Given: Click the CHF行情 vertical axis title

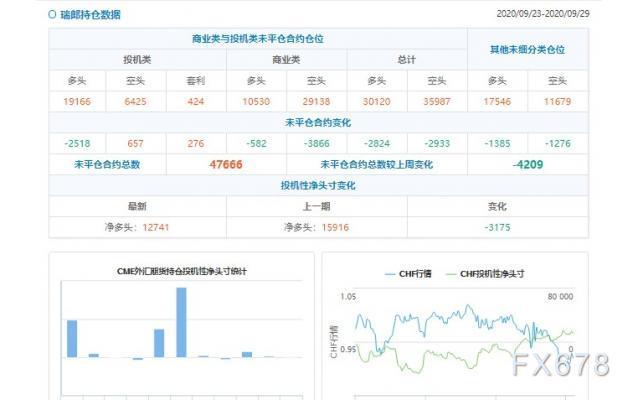Looking at the screenshot, I should click(x=334, y=342).
